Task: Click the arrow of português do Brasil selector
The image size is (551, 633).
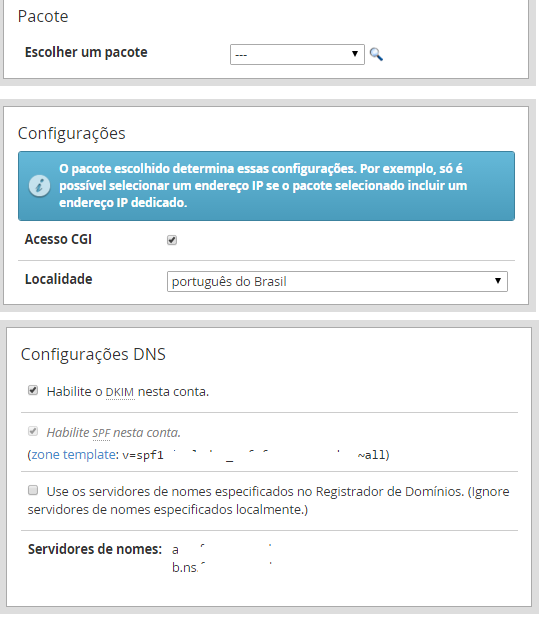Action: click(x=498, y=281)
